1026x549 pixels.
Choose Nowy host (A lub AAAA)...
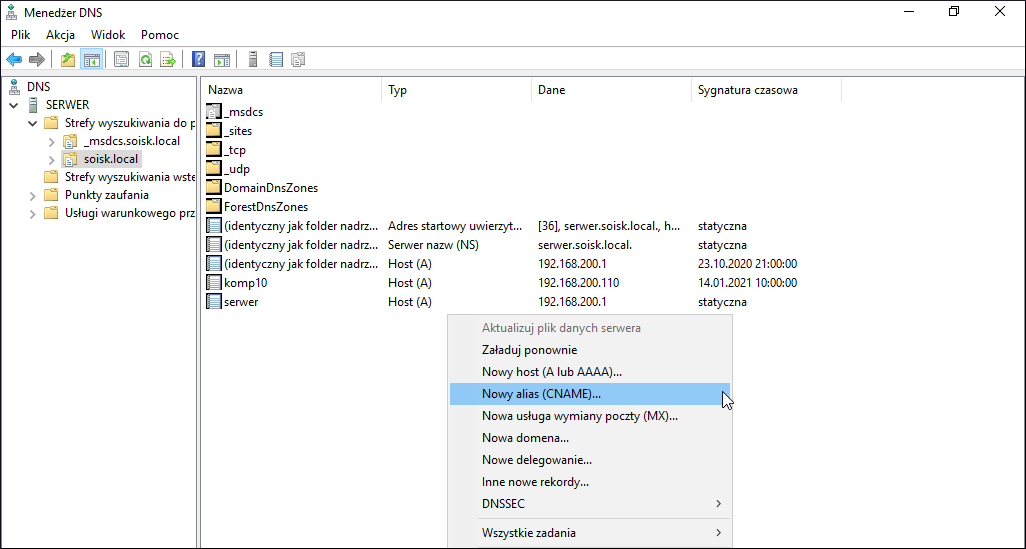[x=590, y=372]
